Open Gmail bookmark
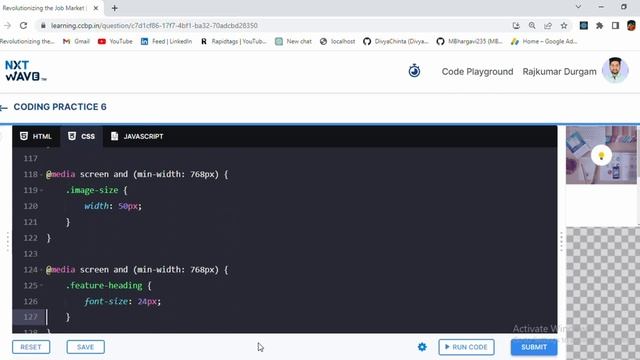640x360 pixels. (x=76, y=41)
